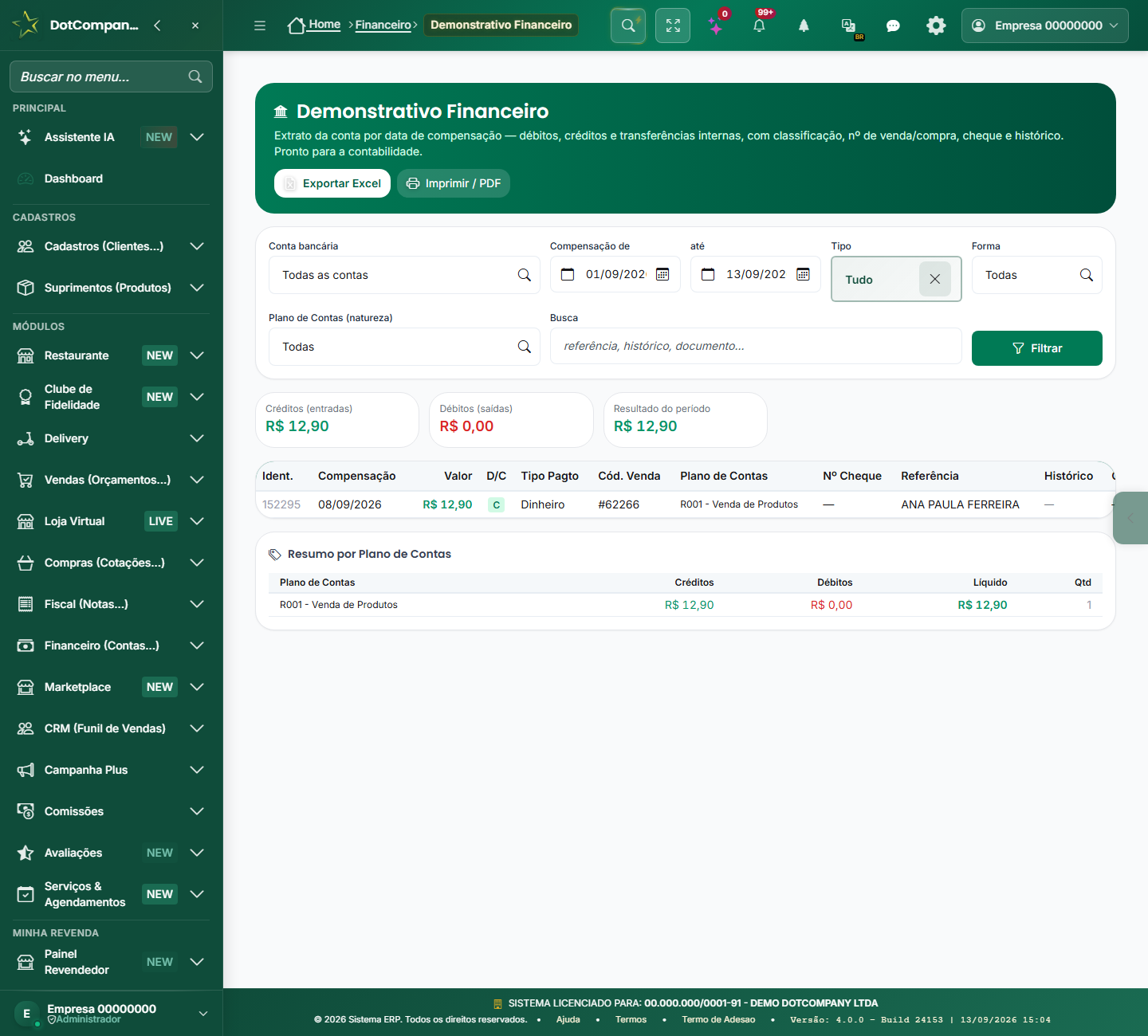Click the ANA PAULA FERREIRA reference cell
Image resolution: width=1148 pixels, height=1036 pixels.
coord(960,504)
